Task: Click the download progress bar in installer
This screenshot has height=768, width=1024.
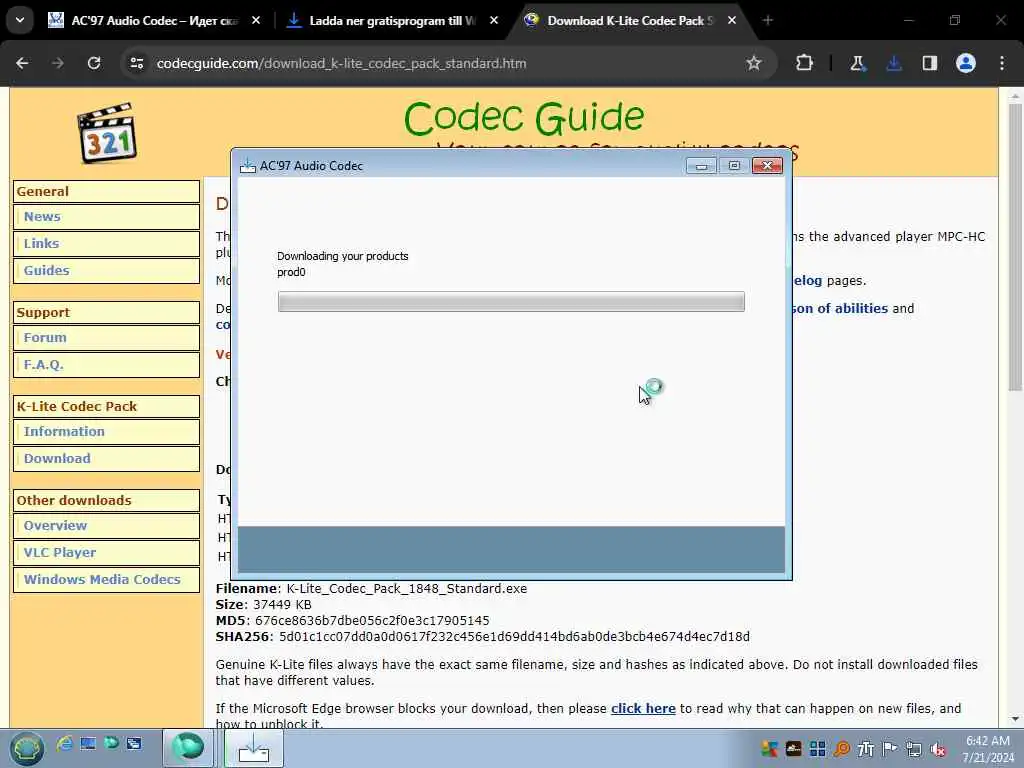Action: pyautogui.click(x=511, y=302)
